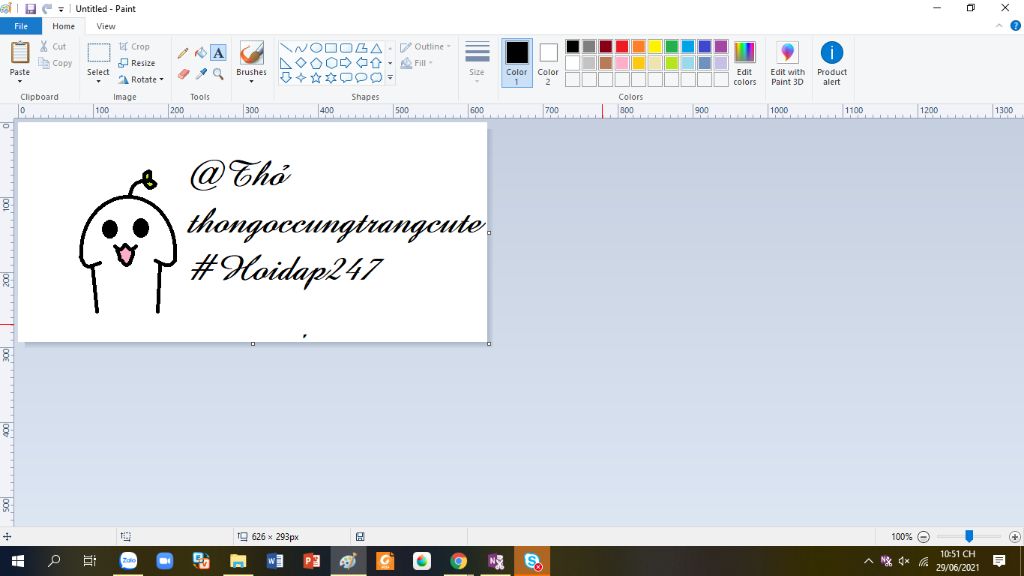Open Windows Start menu
Viewport: 1024px width, 576px height.
coord(18,561)
